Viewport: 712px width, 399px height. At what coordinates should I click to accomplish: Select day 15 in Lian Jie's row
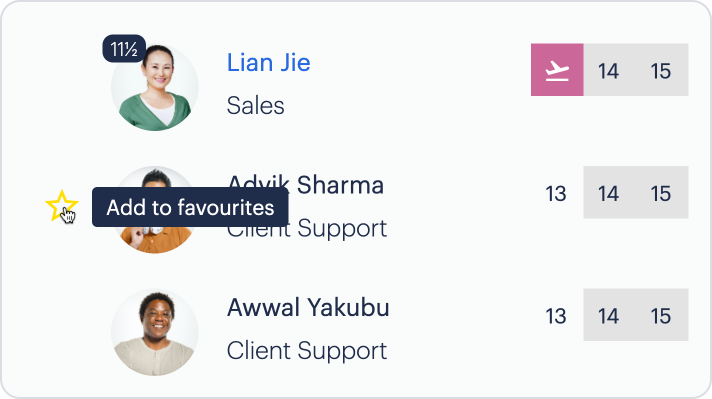tap(662, 70)
